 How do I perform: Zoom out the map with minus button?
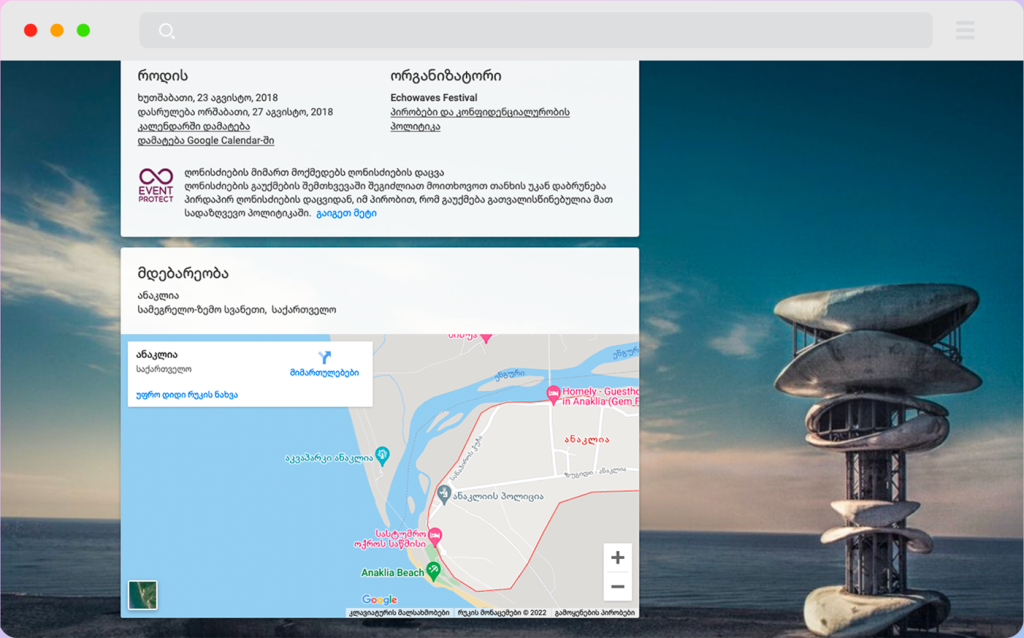point(617,586)
